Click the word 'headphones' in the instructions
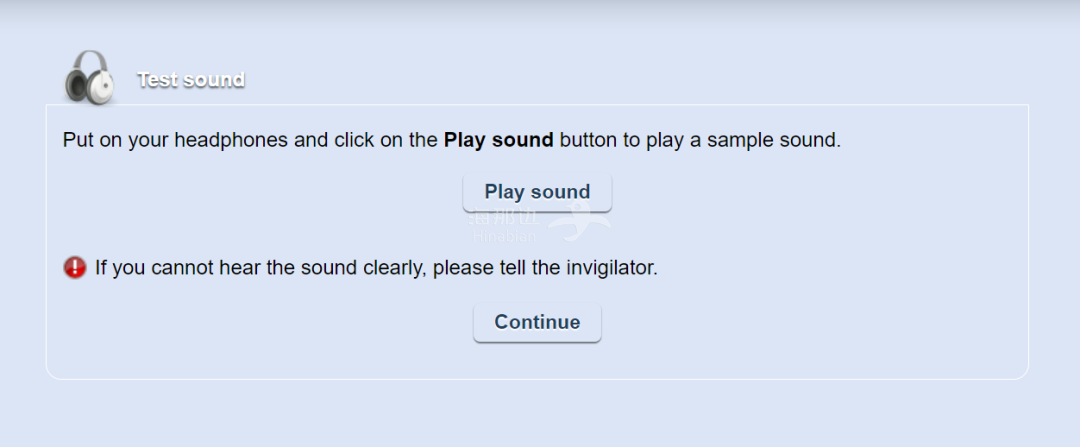The image size is (1080, 447). pyautogui.click(x=231, y=140)
